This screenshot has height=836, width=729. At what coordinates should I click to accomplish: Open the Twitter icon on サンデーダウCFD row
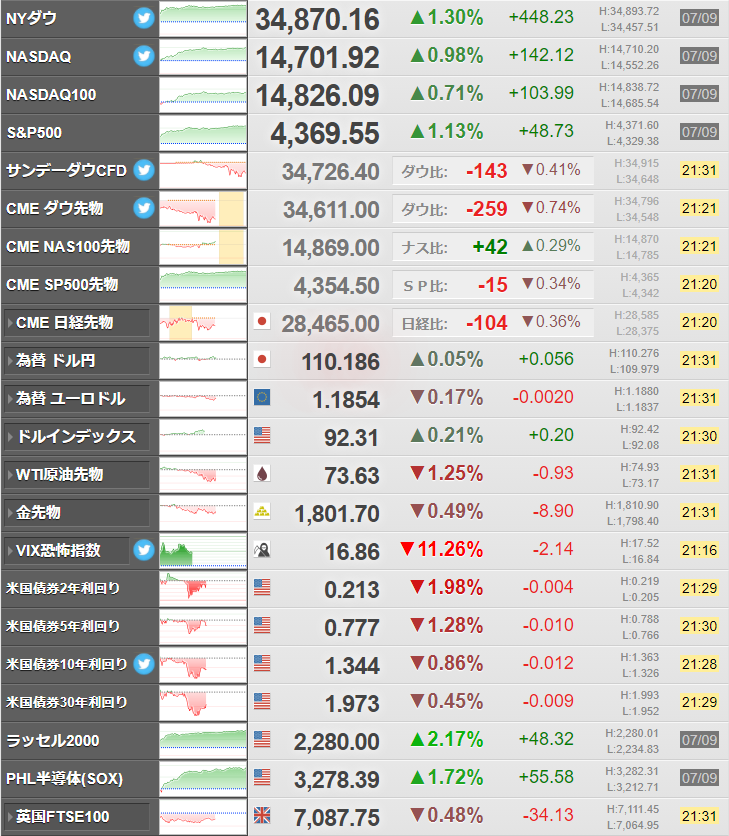pos(143,170)
